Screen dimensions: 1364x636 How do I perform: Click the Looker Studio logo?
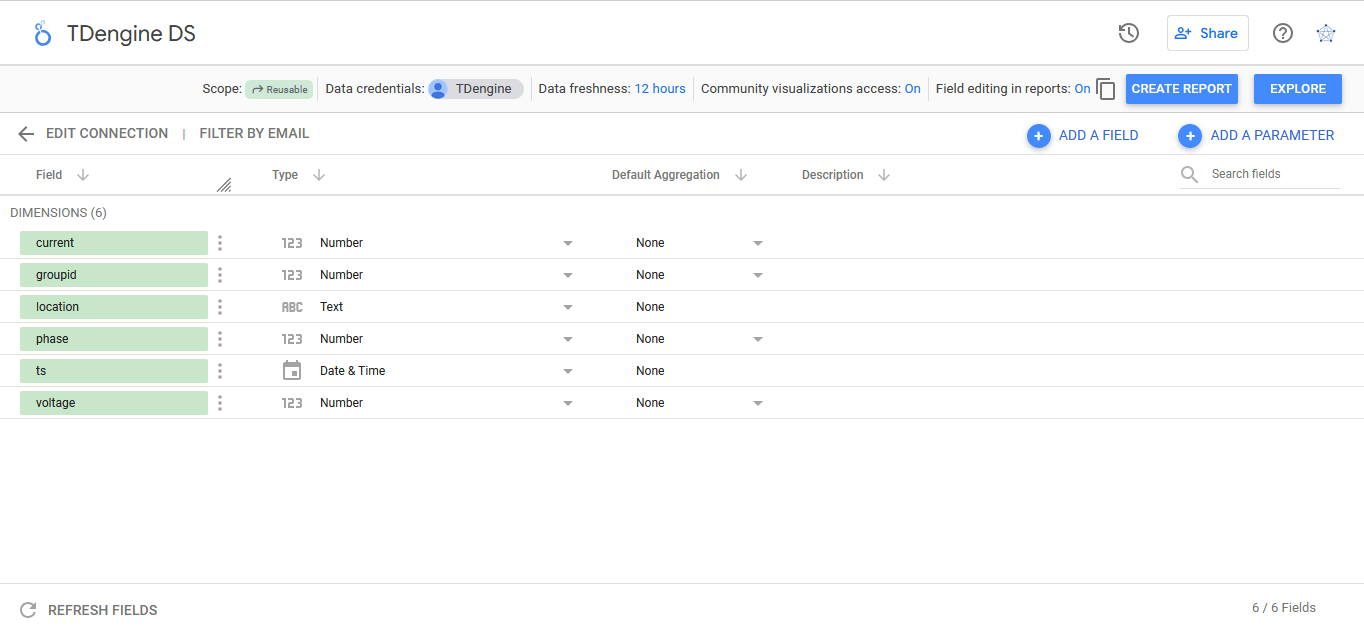pyautogui.click(x=42, y=33)
